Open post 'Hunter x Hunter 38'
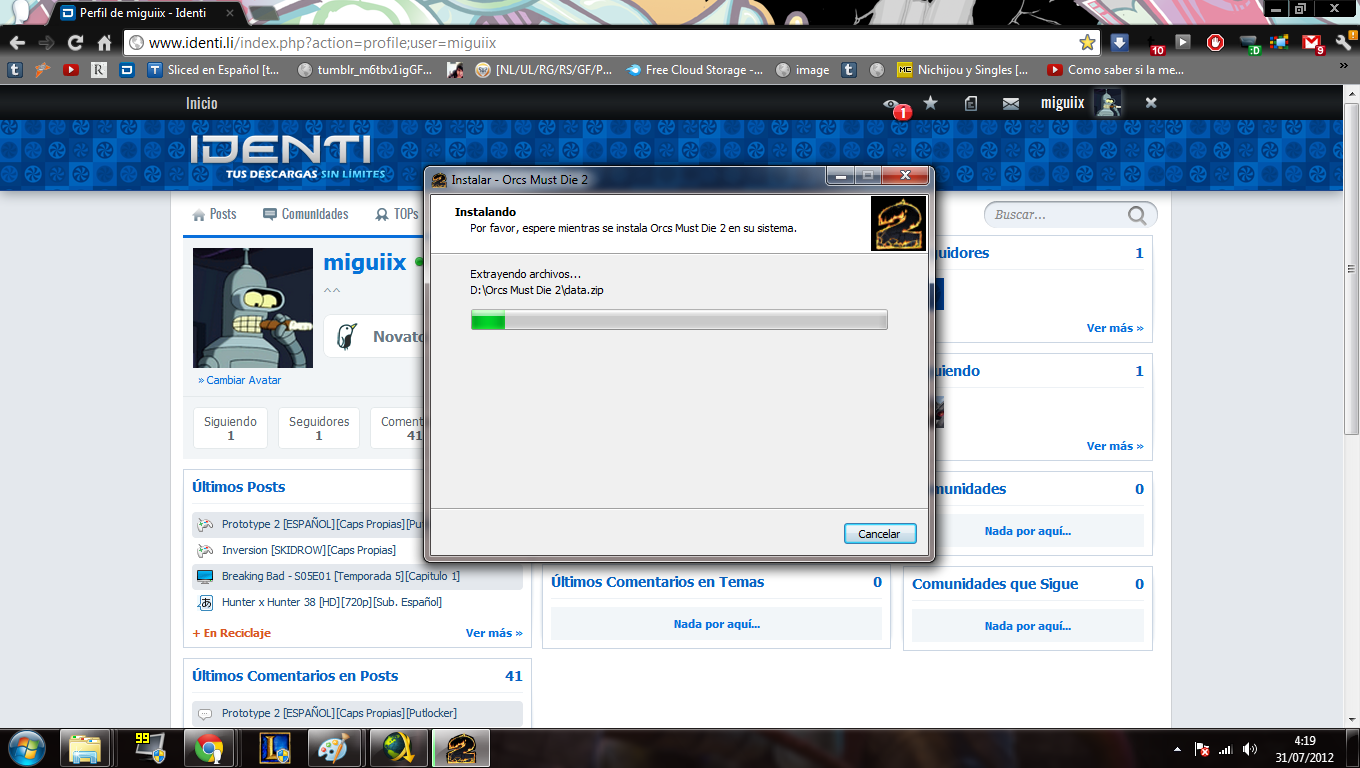The image size is (1360, 768). click(332, 602)
